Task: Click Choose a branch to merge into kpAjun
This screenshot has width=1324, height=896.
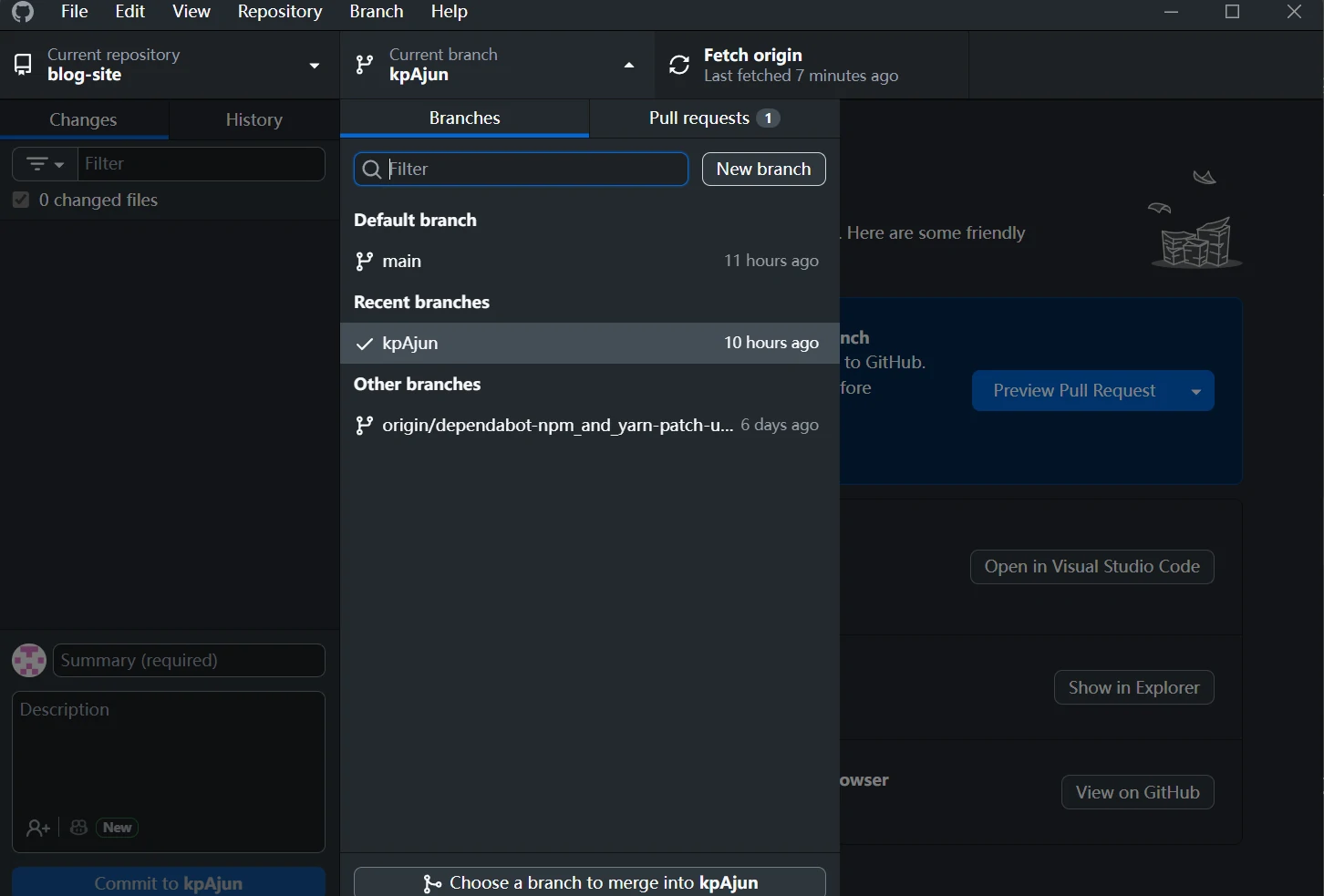Action: (x=590, y=882)
